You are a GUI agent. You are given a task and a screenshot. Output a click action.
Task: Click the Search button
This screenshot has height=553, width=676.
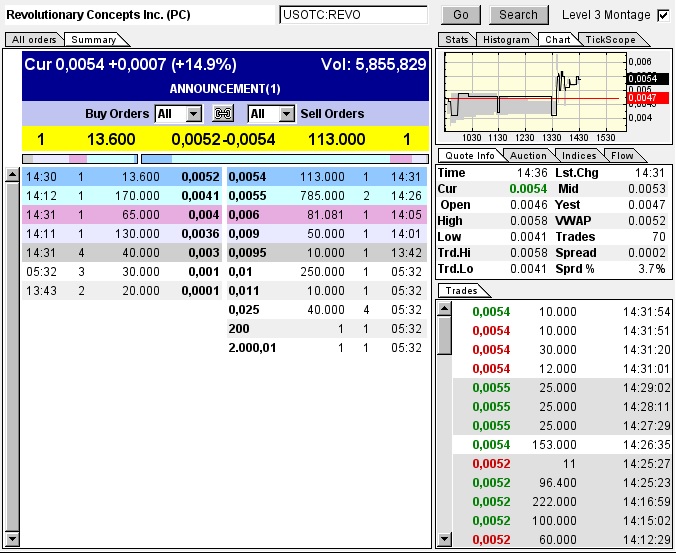519,15
